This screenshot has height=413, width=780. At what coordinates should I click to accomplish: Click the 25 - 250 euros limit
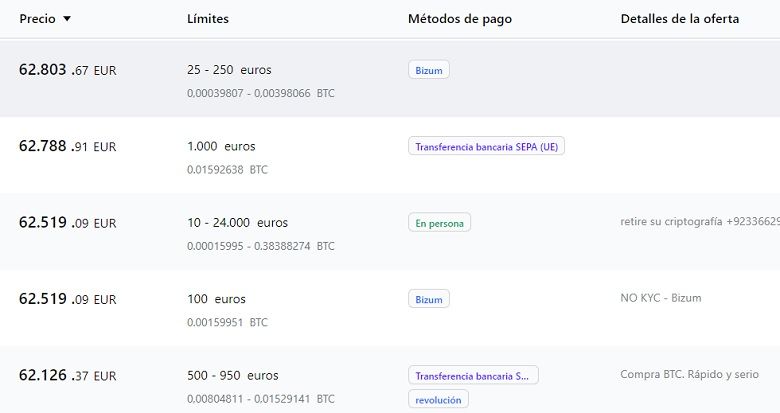(x=229, y=70)
